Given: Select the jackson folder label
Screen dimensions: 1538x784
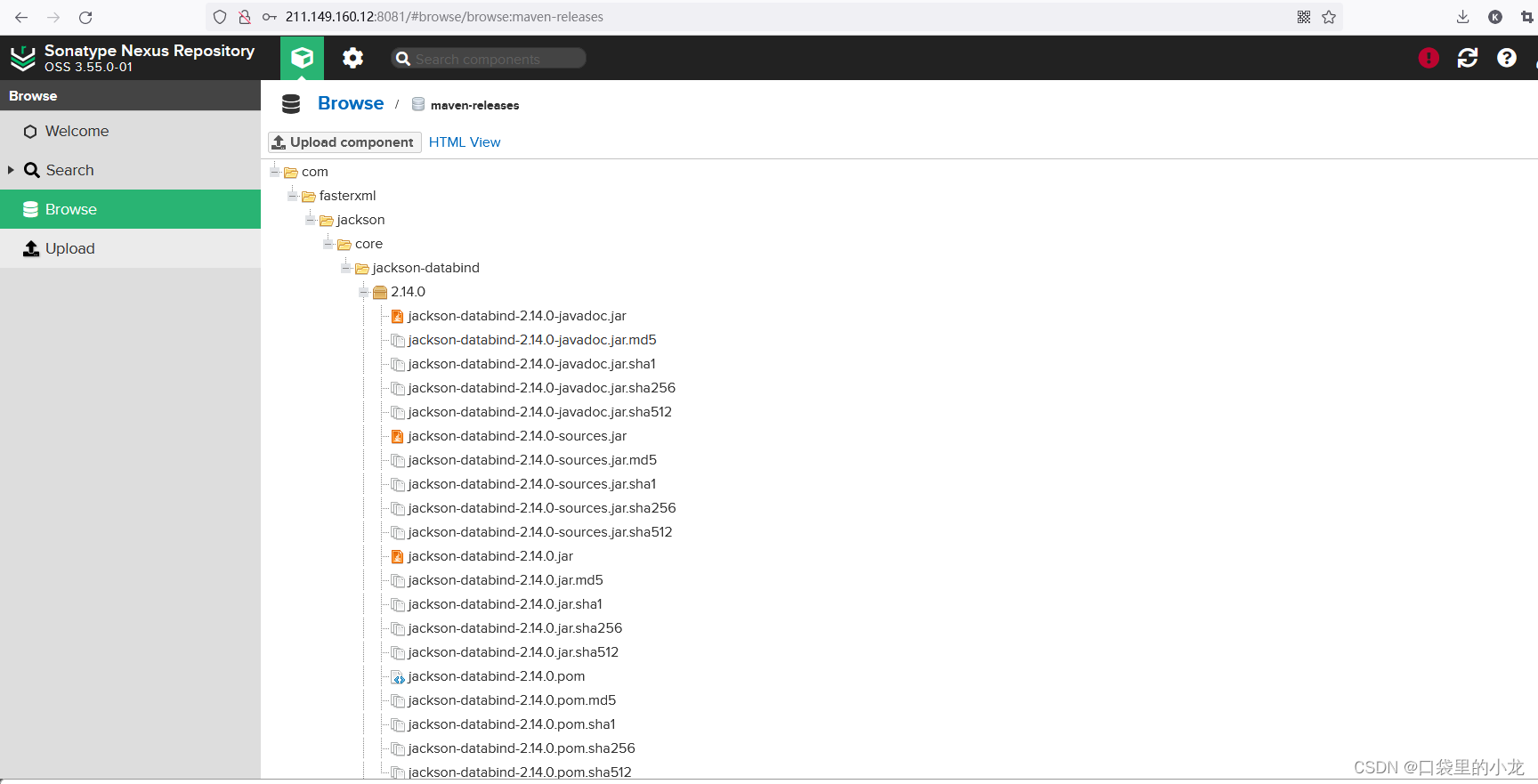Looking at the screenshot, I should [x=360, y=220].
